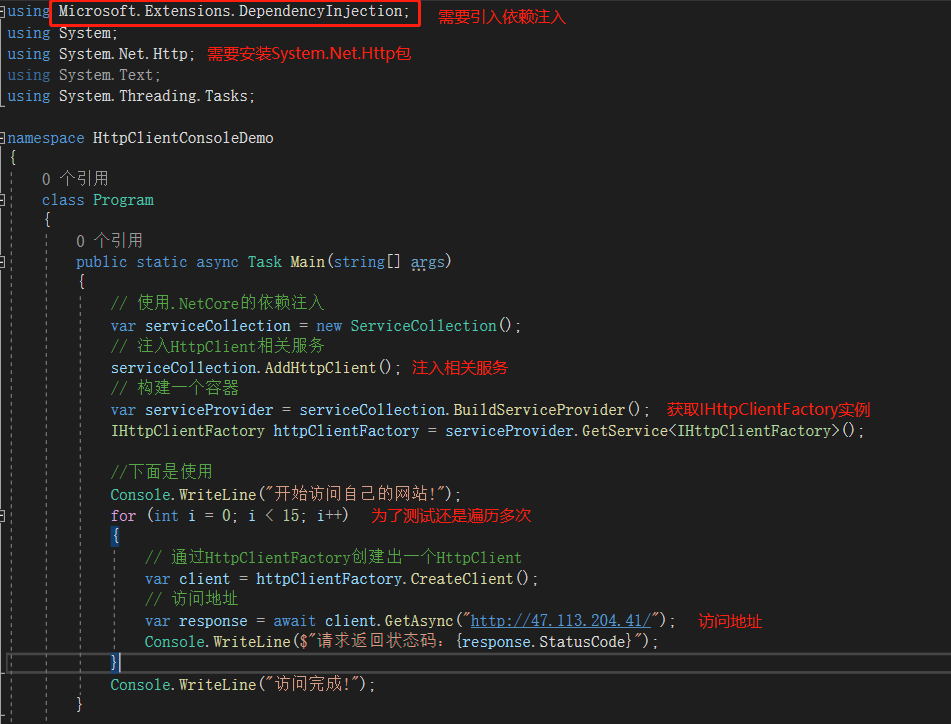Click the highlighted closing brace of the for loop

(x=114, y=662)
